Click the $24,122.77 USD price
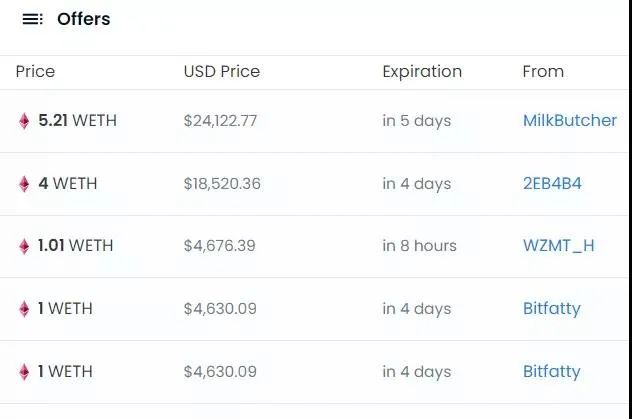The image size is (632, 419). click(220, 121)
